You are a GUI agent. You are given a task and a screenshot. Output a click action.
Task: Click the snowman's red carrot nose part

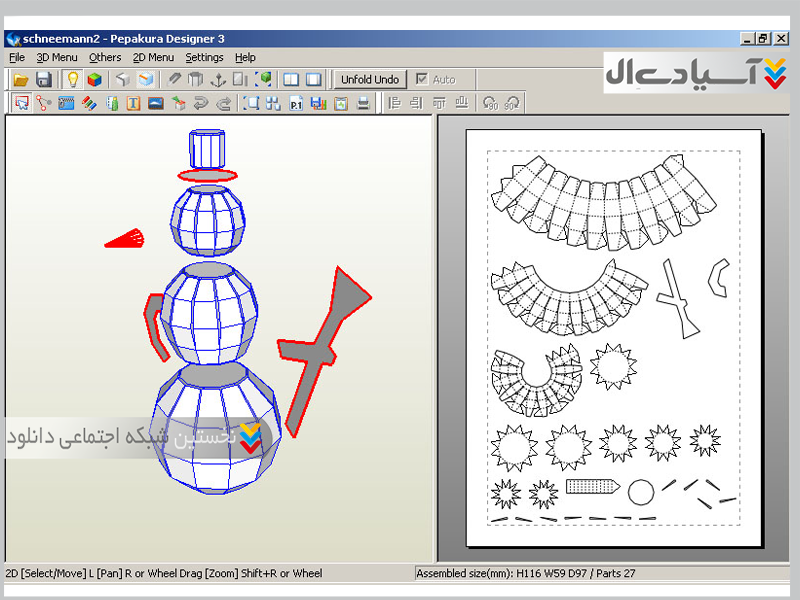125,238
